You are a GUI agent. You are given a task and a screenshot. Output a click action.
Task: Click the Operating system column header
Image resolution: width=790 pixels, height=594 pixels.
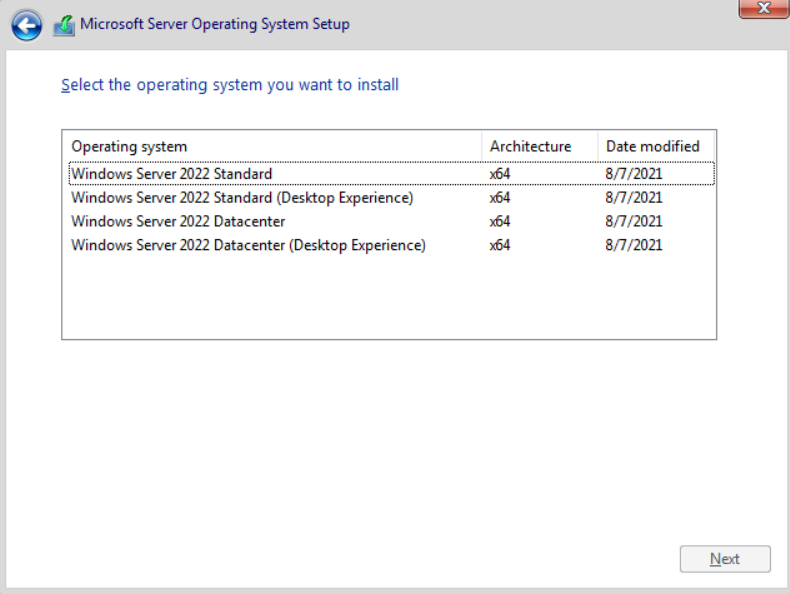(x=130, y=146)
